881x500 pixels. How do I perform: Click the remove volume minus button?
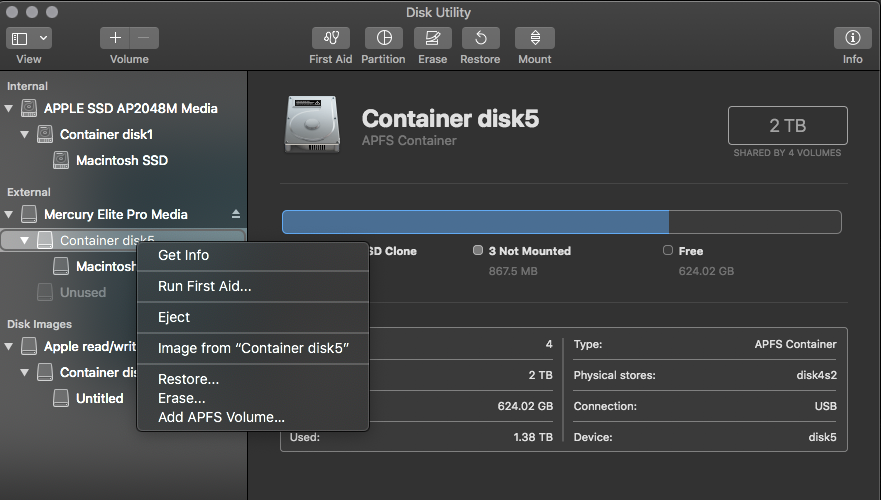144,38
